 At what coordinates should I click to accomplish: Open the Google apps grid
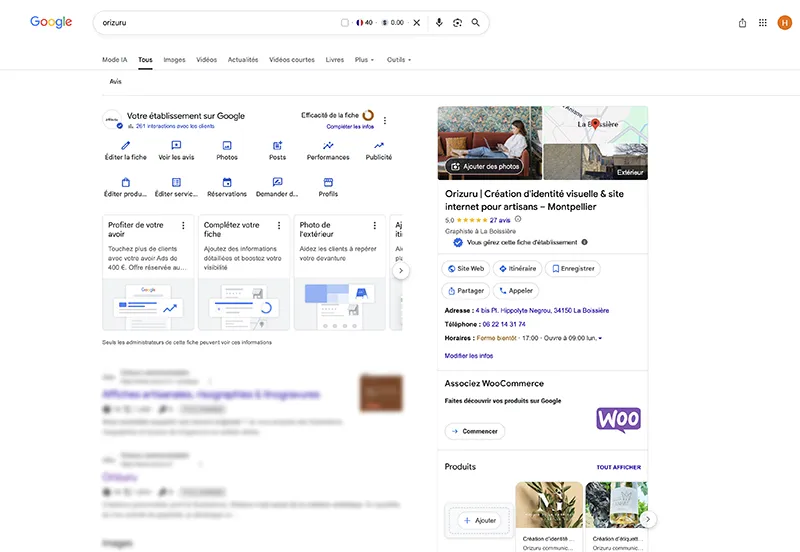[x=763, y=22]
